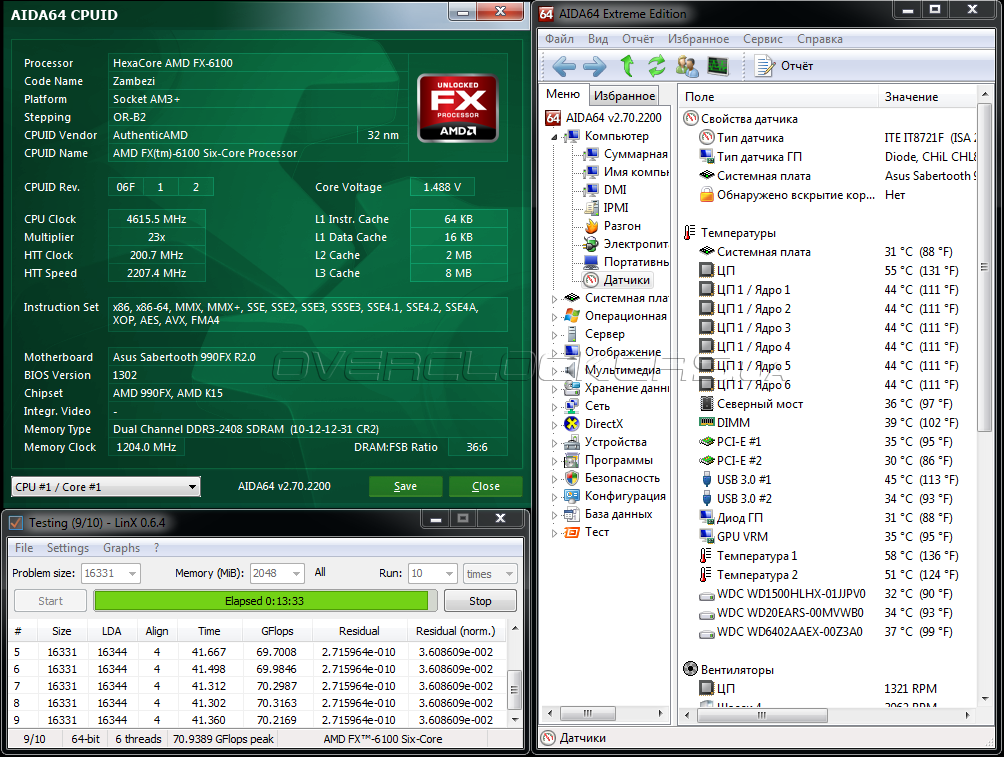Click the Мультимедиа speaker icon

point(572,370)
